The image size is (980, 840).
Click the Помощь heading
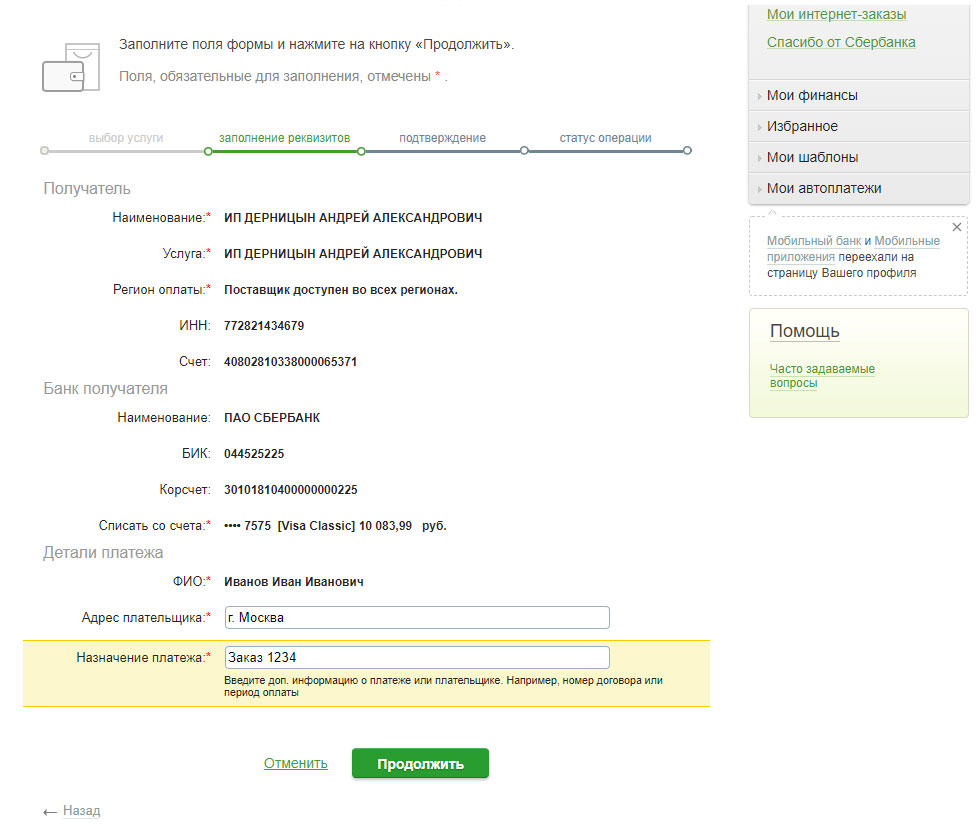(x=804, y=331)
